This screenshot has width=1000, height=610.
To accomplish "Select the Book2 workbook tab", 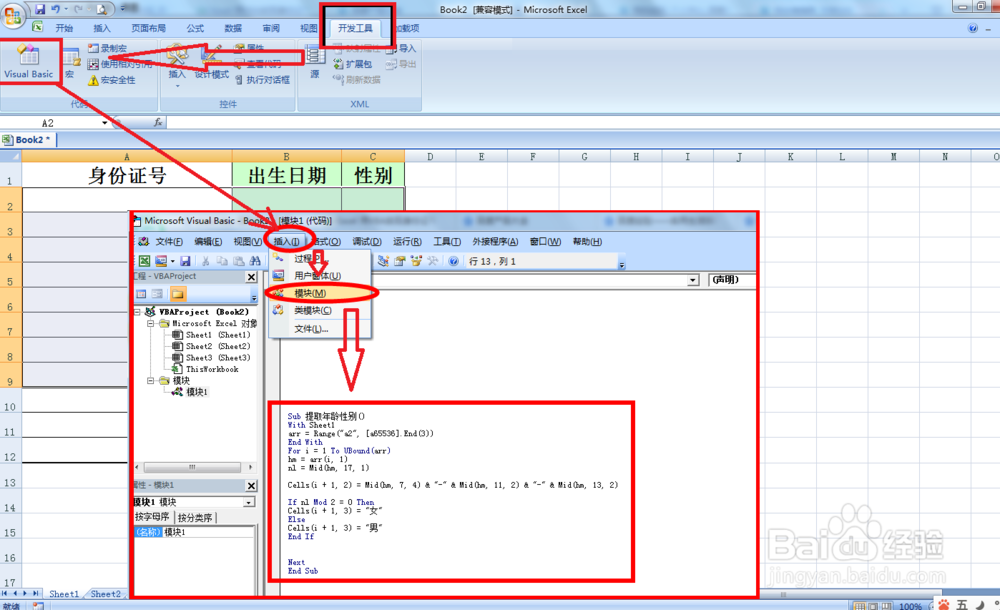I will 29,140.
